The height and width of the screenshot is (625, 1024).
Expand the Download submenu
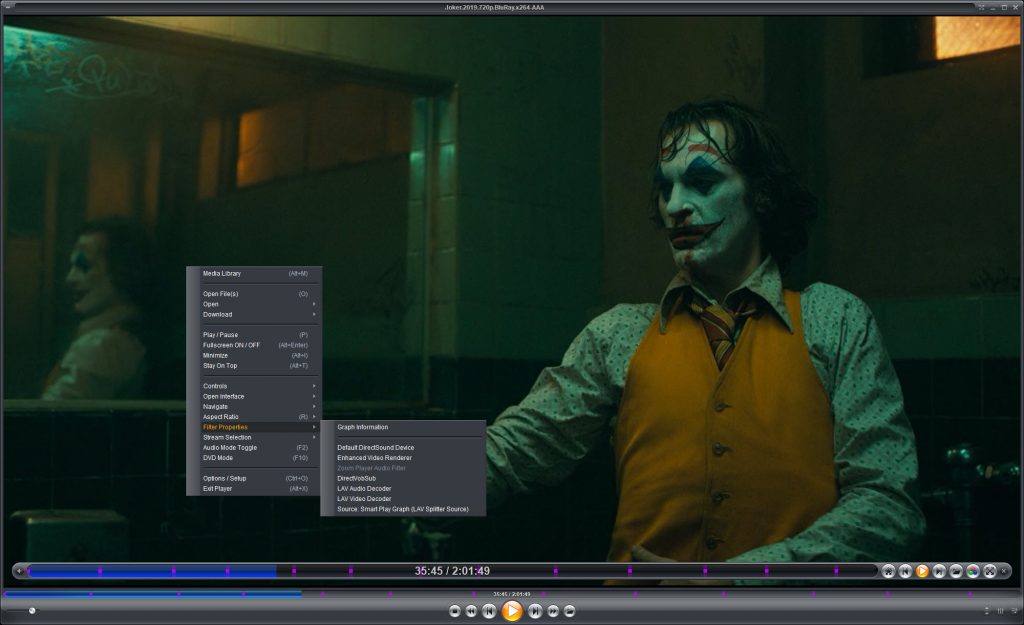tap(255, 315)
